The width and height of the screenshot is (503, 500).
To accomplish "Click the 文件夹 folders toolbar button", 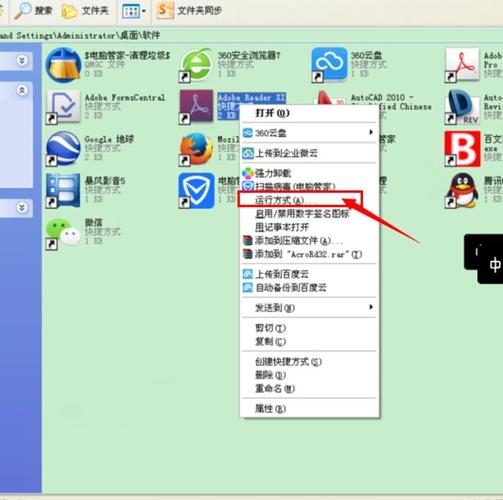I will click(x=85, y=11).
